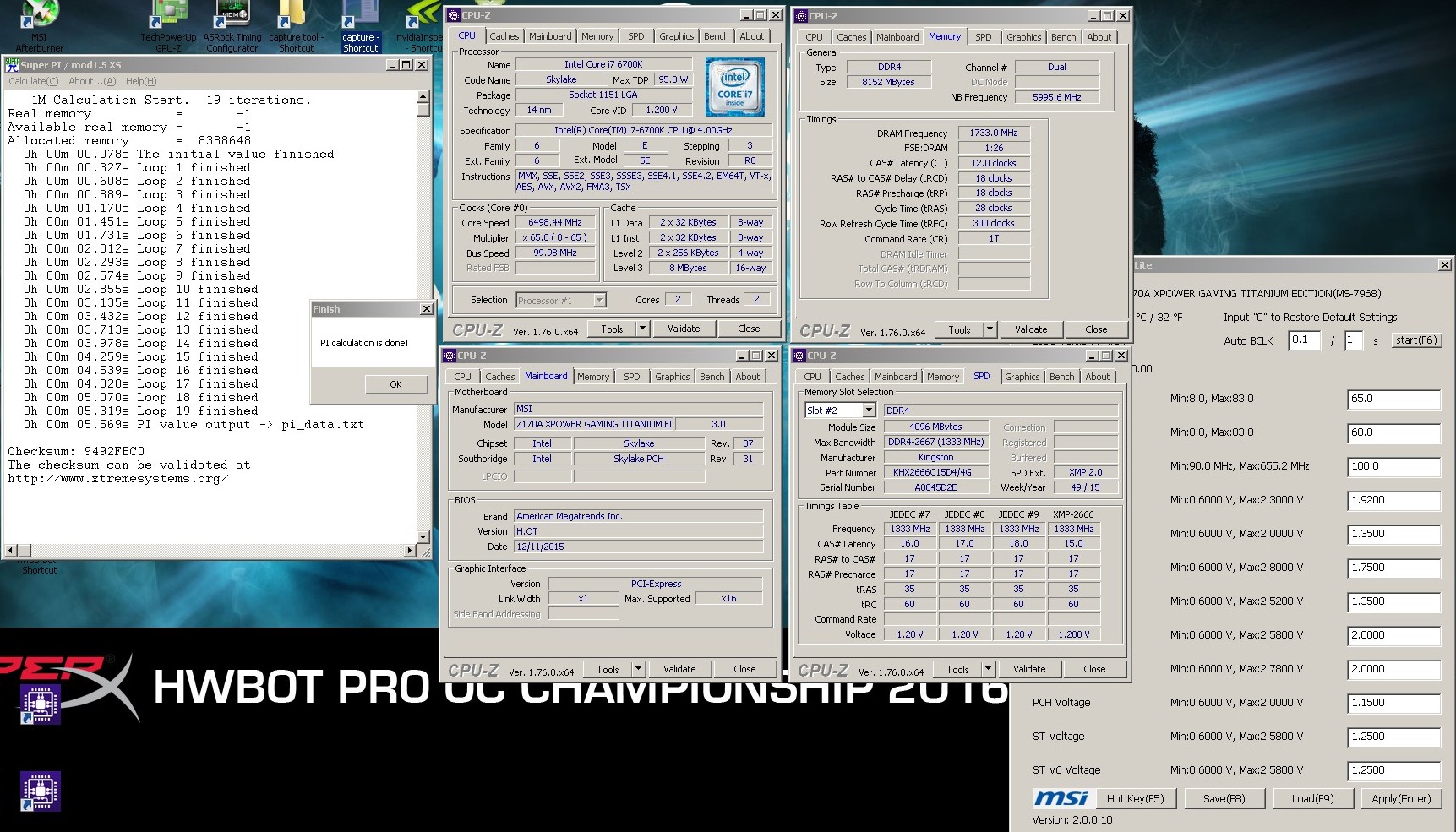Screen dimensions: 1456x832
Task: Click the Auto BCLK seconds field
Action: (x=1353, y=340)
